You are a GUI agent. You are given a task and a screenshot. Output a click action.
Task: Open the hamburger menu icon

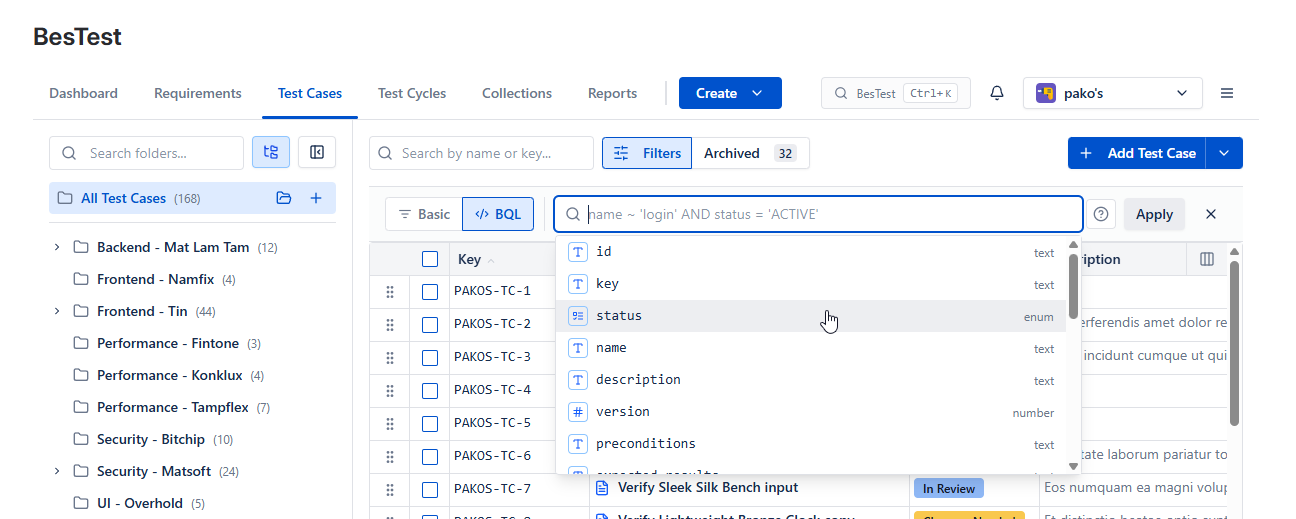click(x=1227, y=93)
